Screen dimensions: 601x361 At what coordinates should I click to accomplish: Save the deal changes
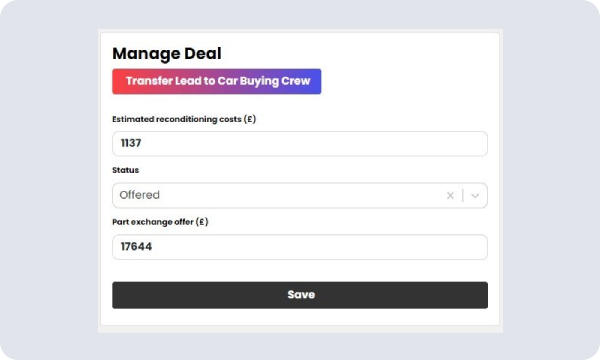[300, 295]
